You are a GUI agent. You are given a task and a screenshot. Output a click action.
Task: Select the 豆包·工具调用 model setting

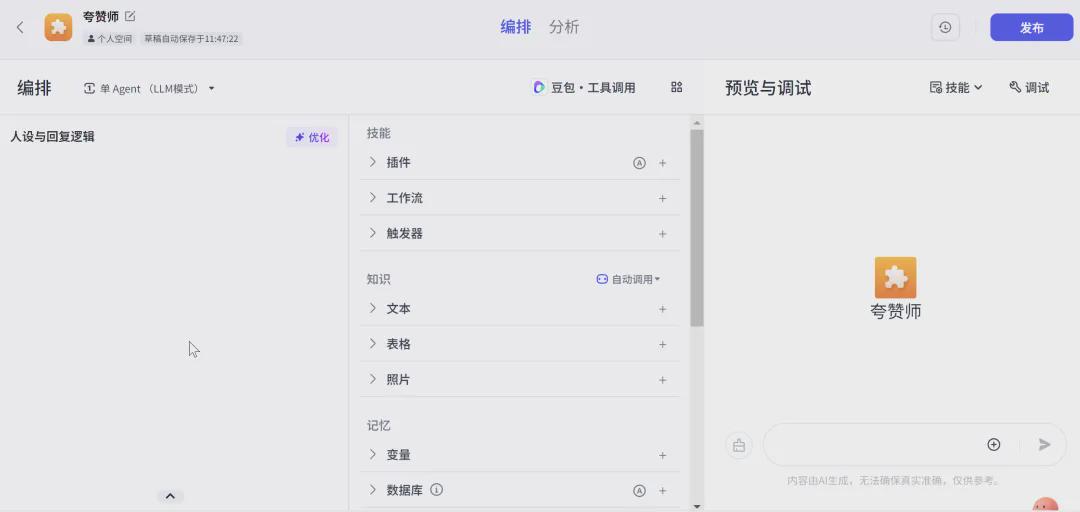tap(584, 88)
